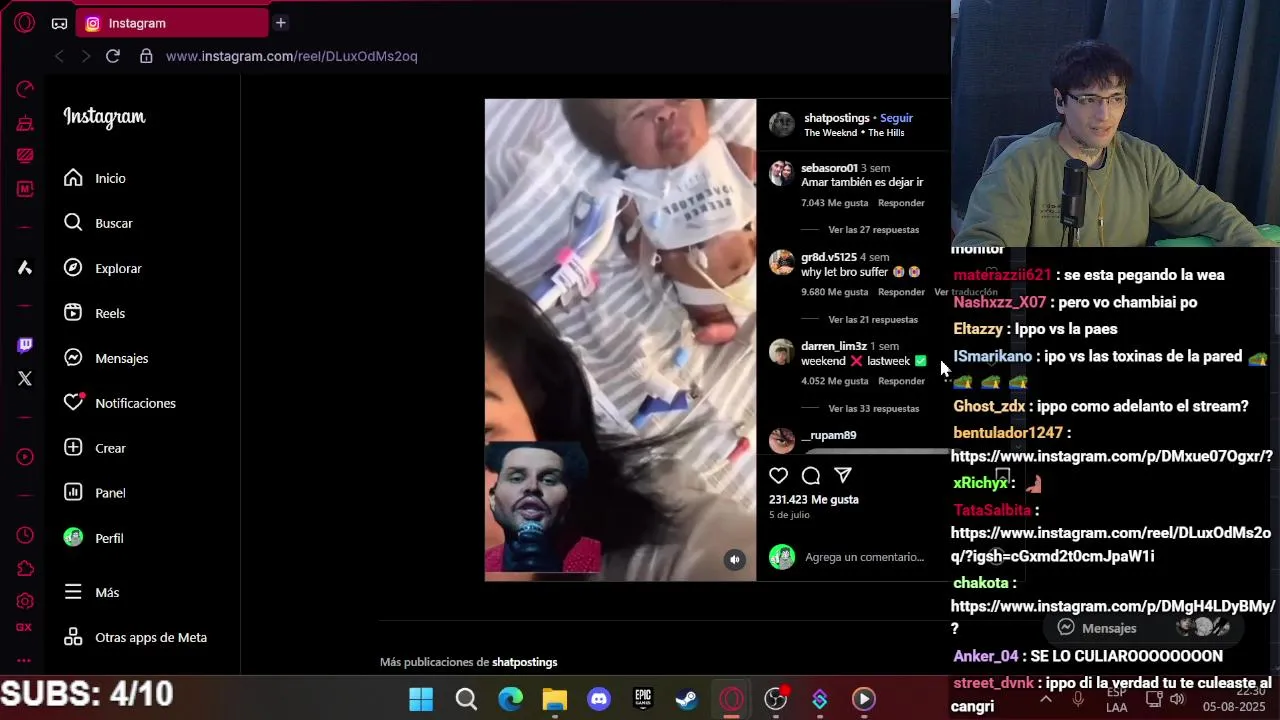Click the Instagram wordmark logo
Screen dimensions: 1280x720
pos(104,117)
